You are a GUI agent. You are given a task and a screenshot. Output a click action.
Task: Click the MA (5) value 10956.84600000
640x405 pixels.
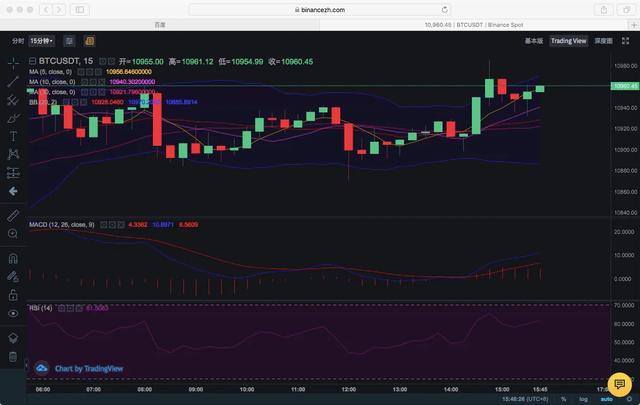tap(129, 72)
